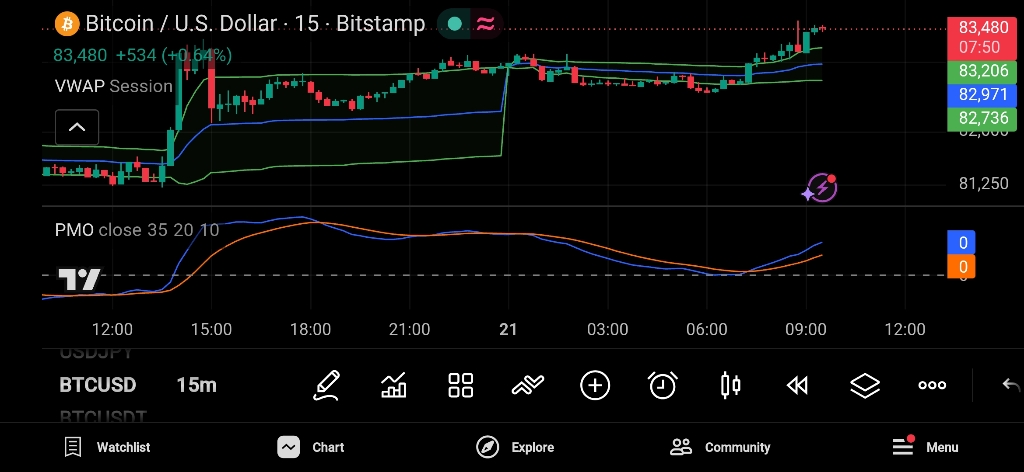Tap the 81,250 price scale value

click(984, 184)
